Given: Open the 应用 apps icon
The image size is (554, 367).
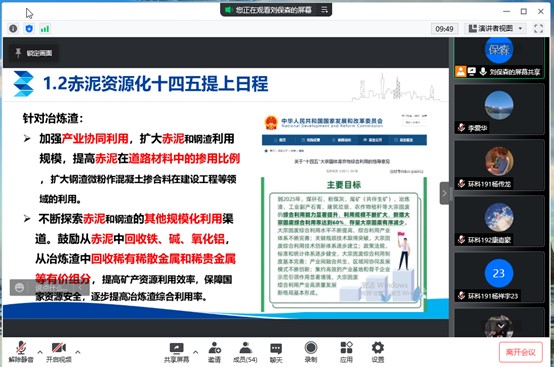Looking at the screenshot, I should tap(346, 353).
